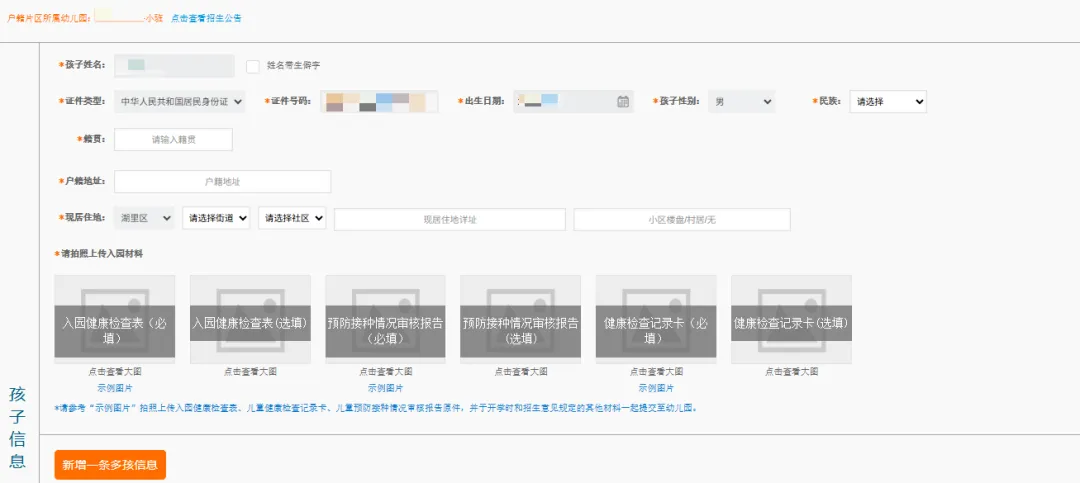Click 点击查看大图 under 健康检查记录卡(选填)
The width and height of the screenshot is (1080, 483).
791,371
